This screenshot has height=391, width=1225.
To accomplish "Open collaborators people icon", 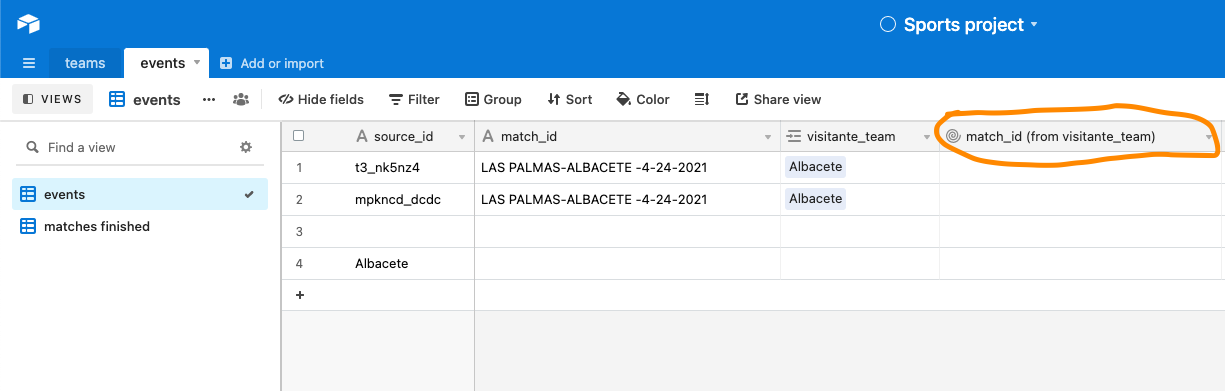I will (x=241, y=99).
